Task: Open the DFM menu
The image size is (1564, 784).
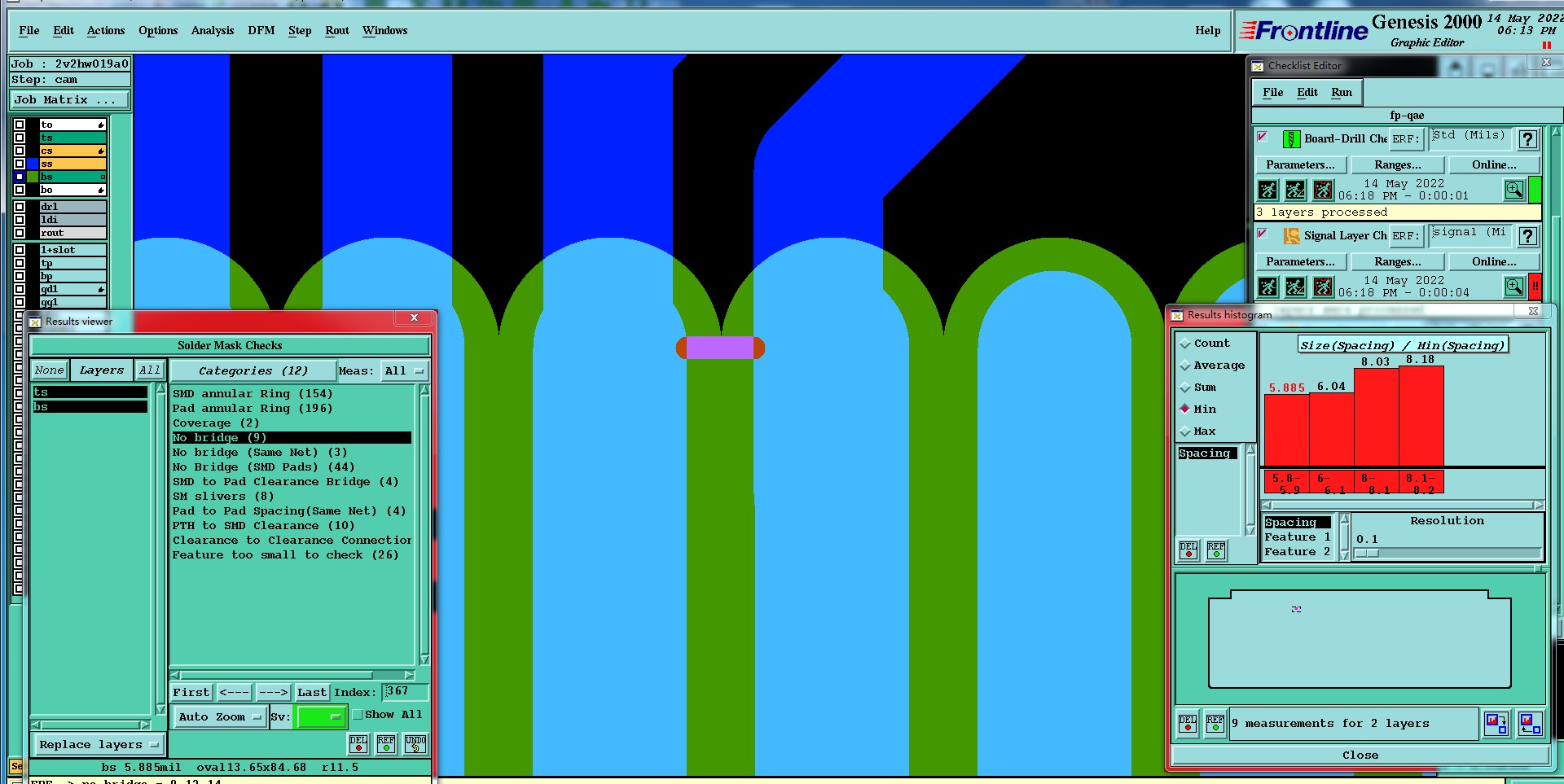Action: tap(261, 30)
